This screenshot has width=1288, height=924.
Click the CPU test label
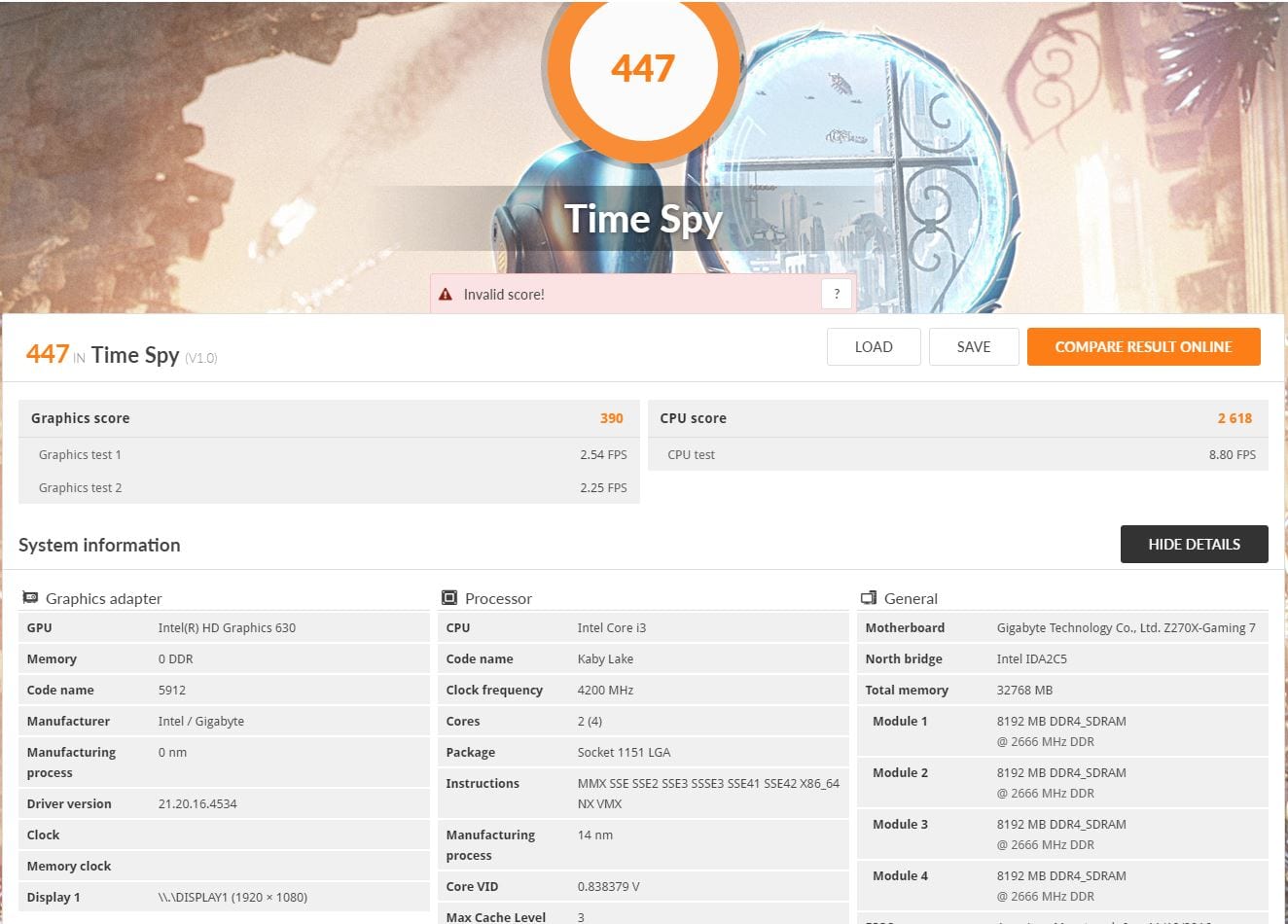[691, 454]
